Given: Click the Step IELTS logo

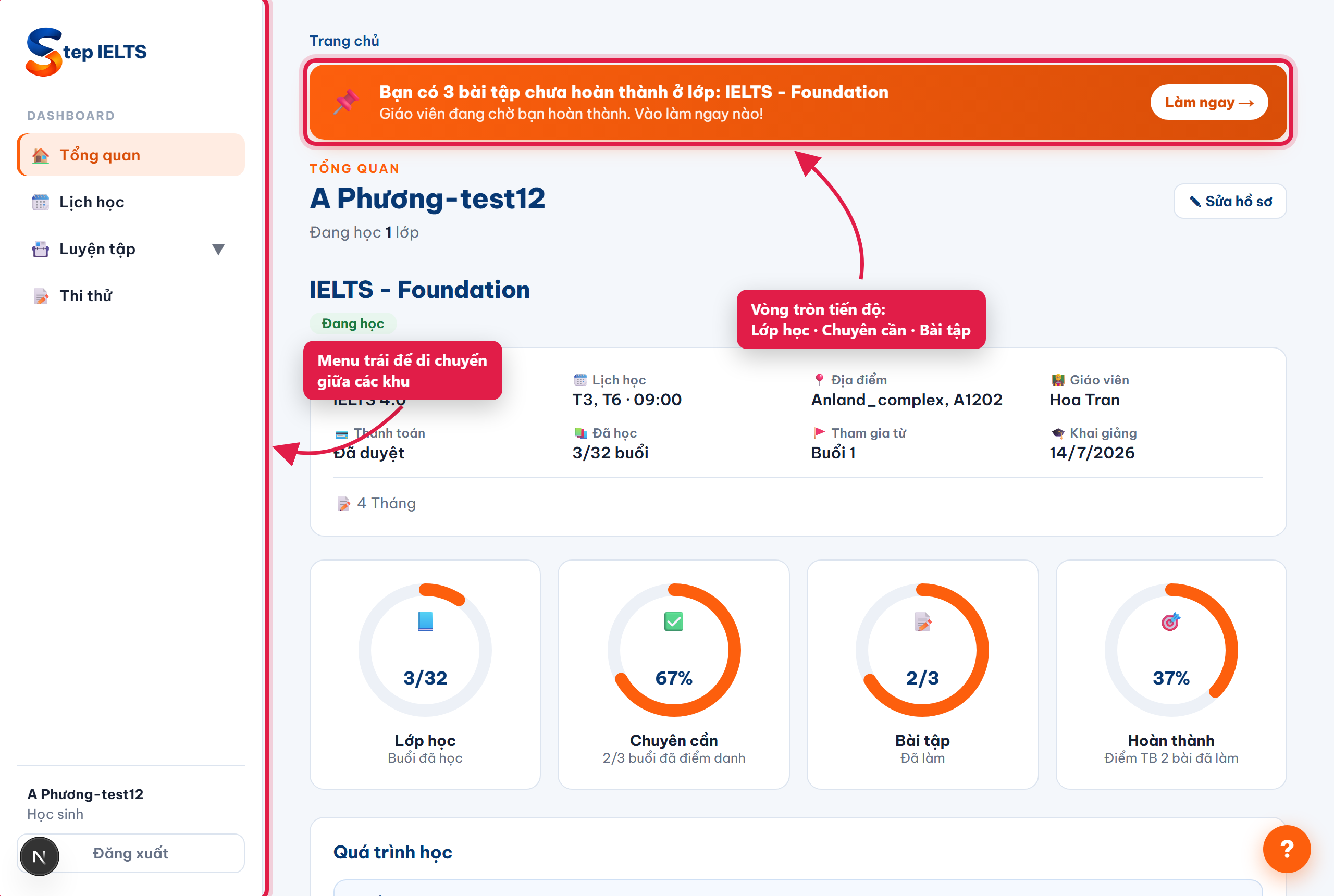Looking at the screenshot, I should [x=87, y=52].
